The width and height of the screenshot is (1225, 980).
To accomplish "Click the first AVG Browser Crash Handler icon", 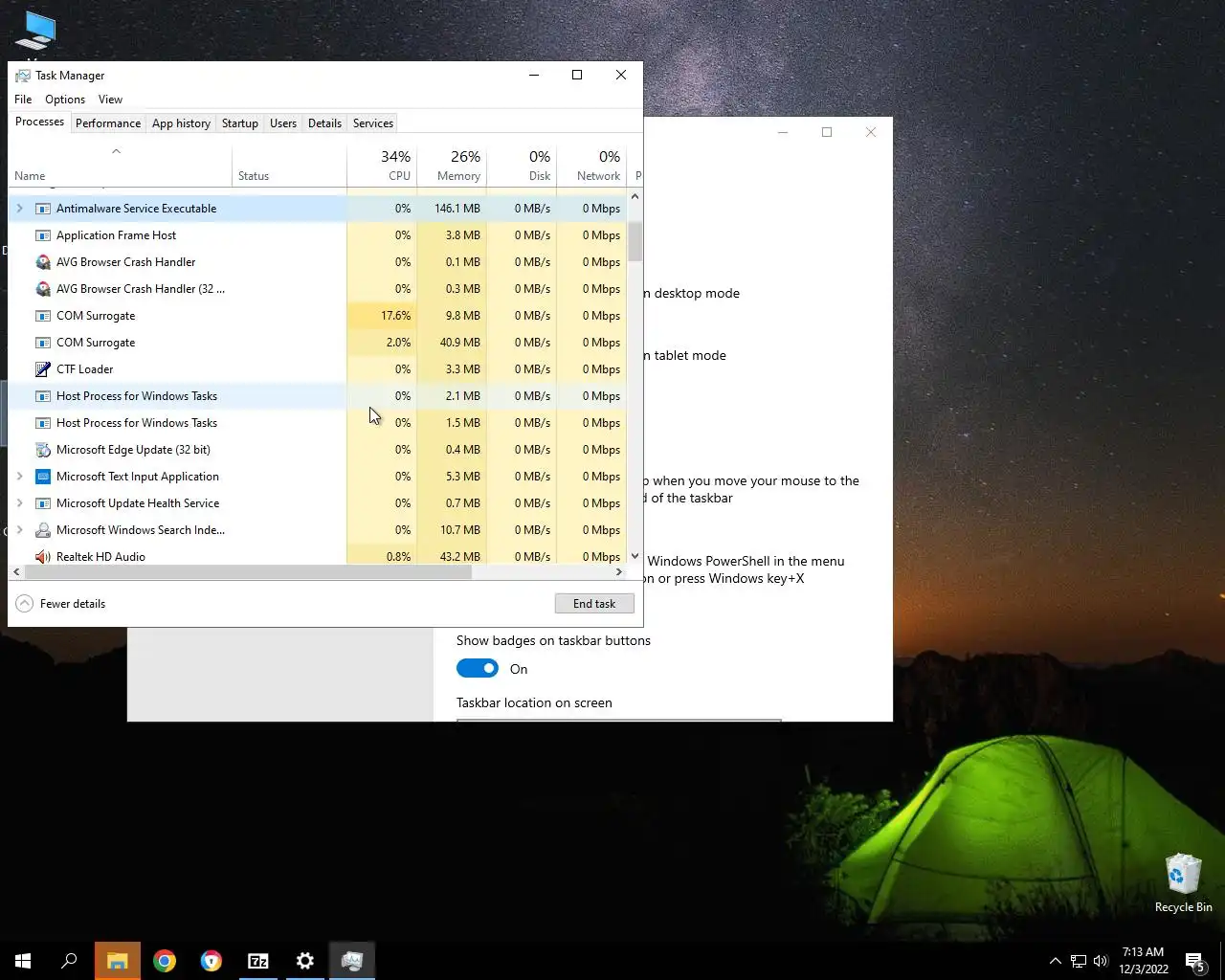I will pos(43,262).
